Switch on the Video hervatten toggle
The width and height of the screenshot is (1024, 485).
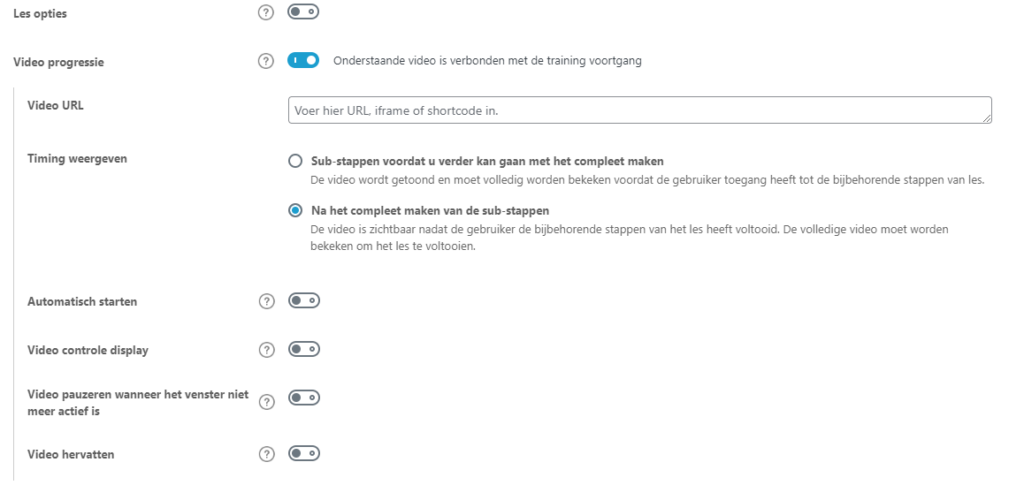[303, 454]
